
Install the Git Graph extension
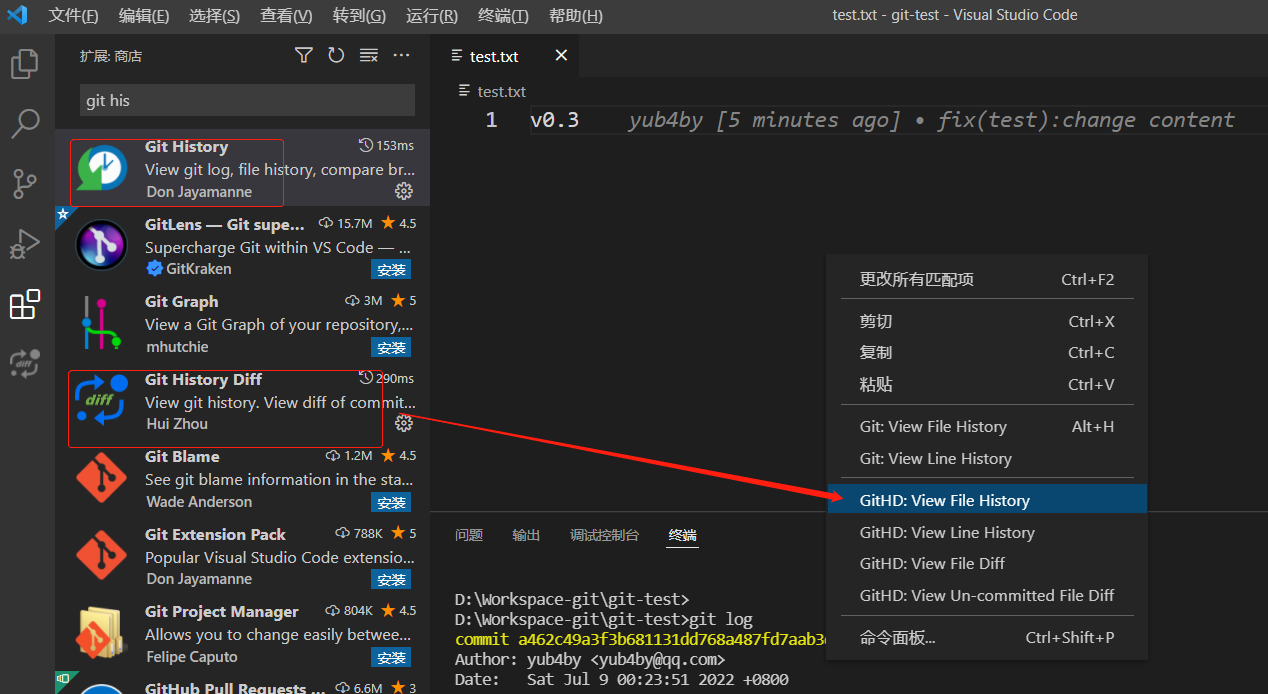[x=391, y=347]
